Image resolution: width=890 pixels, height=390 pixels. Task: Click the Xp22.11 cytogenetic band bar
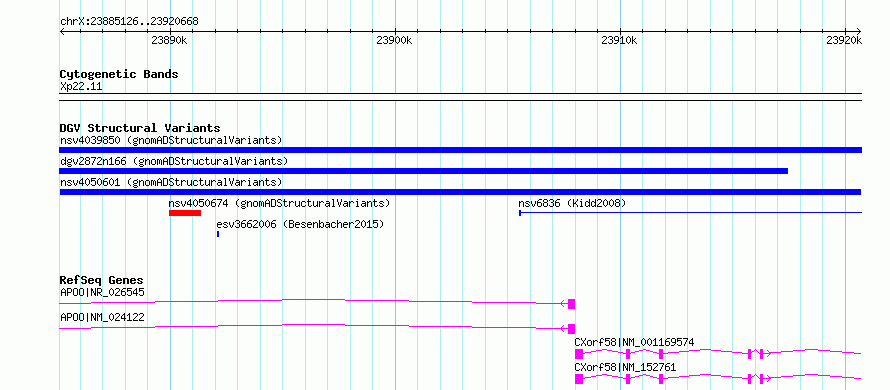point(460,97)
